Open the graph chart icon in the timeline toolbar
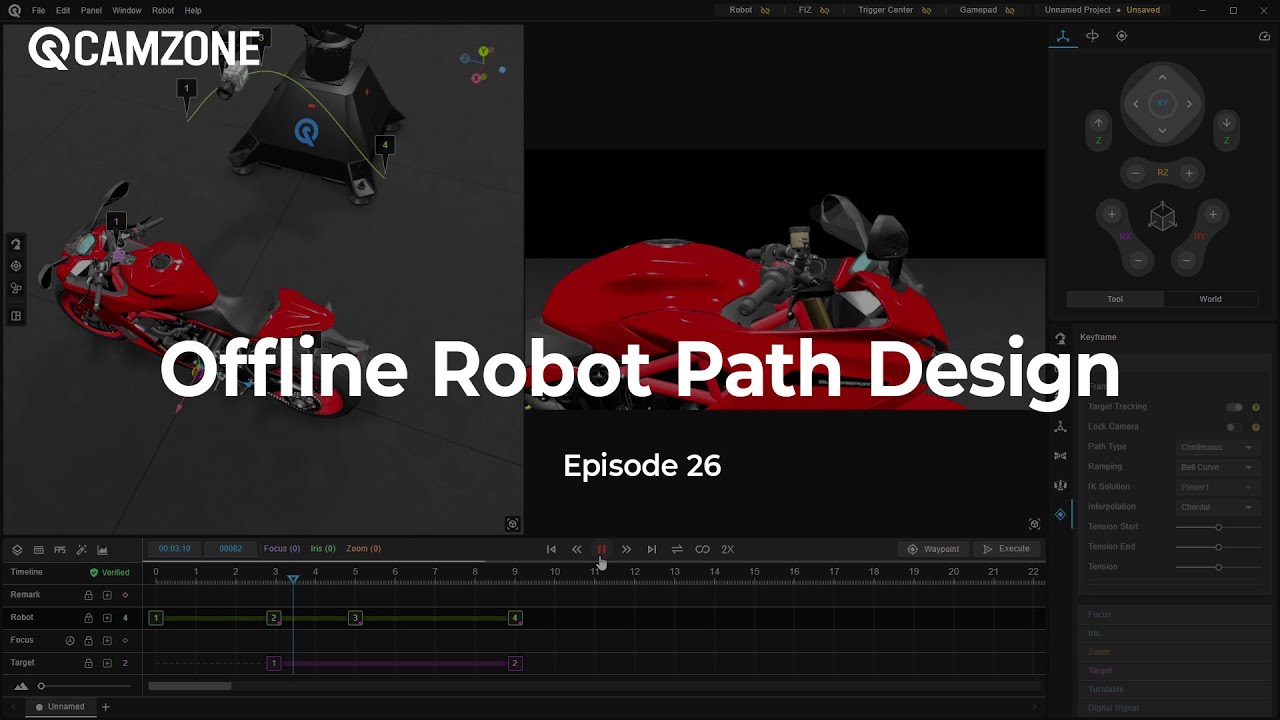Viewport: 1280px width, 720px height. (102, 550)
